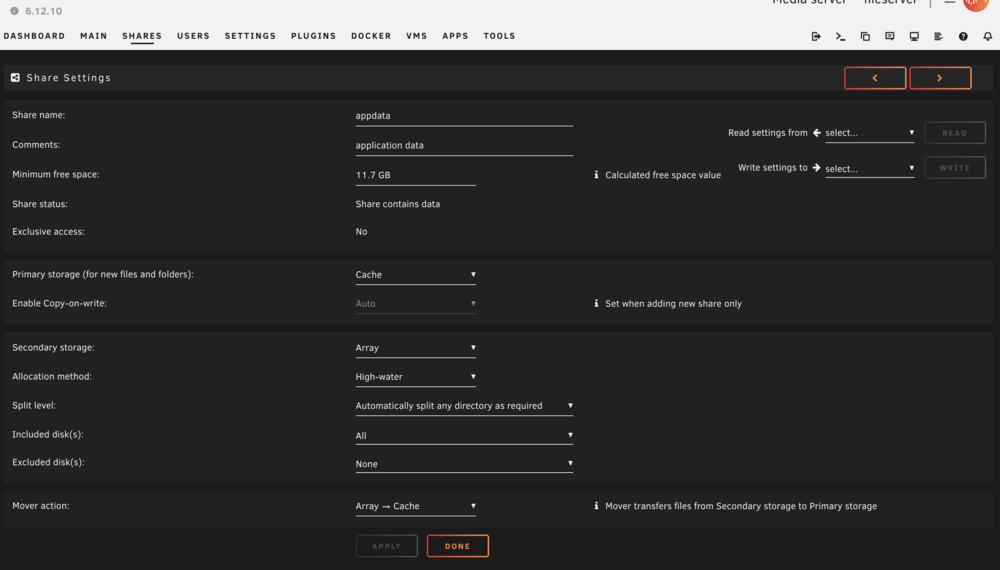Open the Allocation method High-water dropdown
Image resolution: width=1000 pixels, height=570 pixels.
tap(415, 377)
